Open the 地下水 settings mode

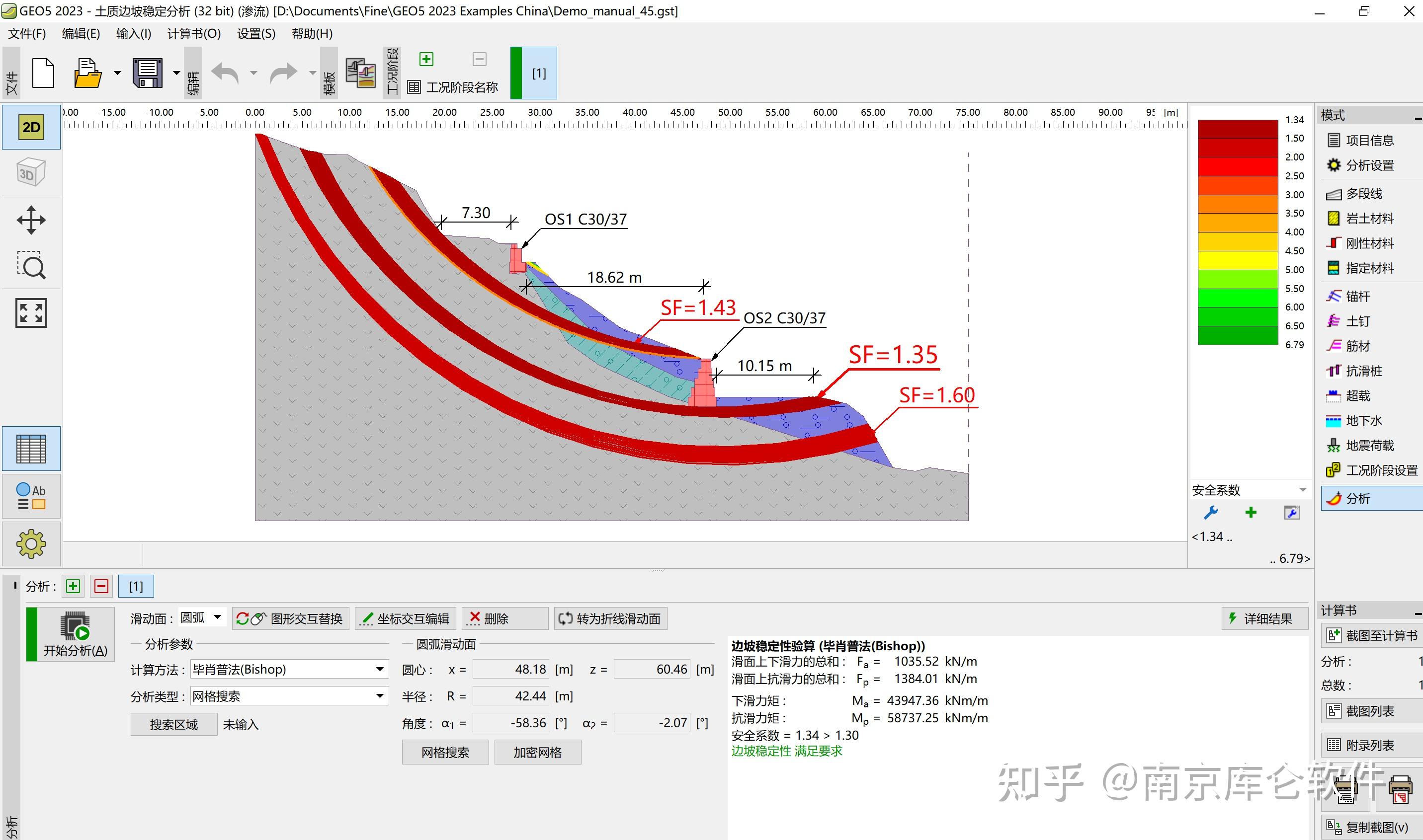(1361, 421)
